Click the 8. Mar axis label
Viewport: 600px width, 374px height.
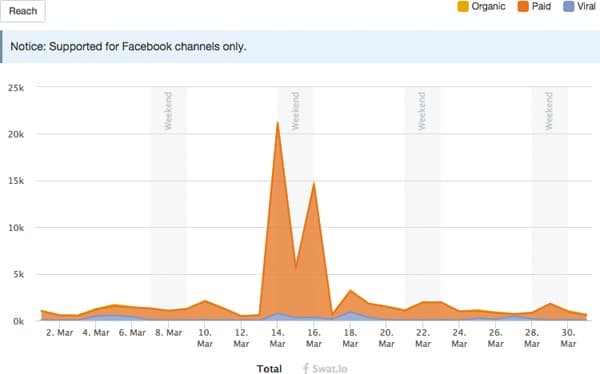pyautogui.click(x=168, y=333)
